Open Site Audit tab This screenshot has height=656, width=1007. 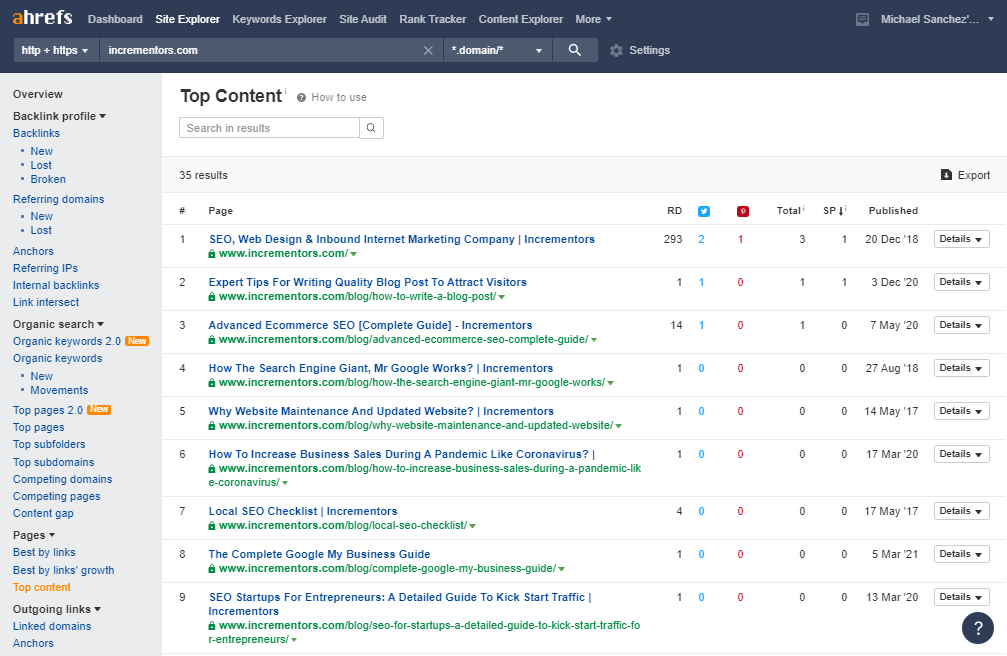coord(363,19)
